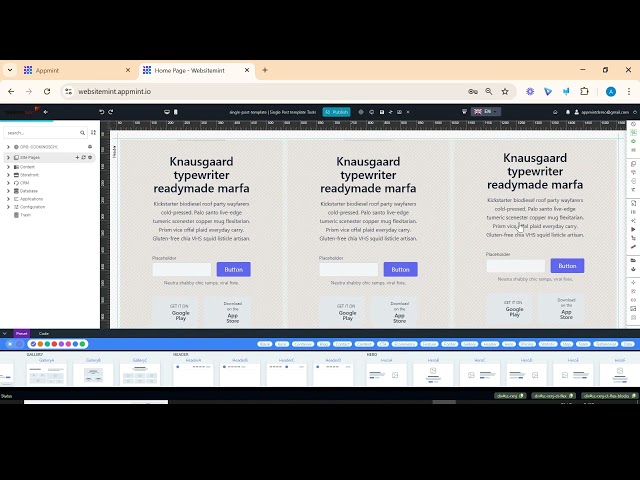The image size is (640, 480).
Task: Pick the green color swatch at the end
Action: click(82, 344)
